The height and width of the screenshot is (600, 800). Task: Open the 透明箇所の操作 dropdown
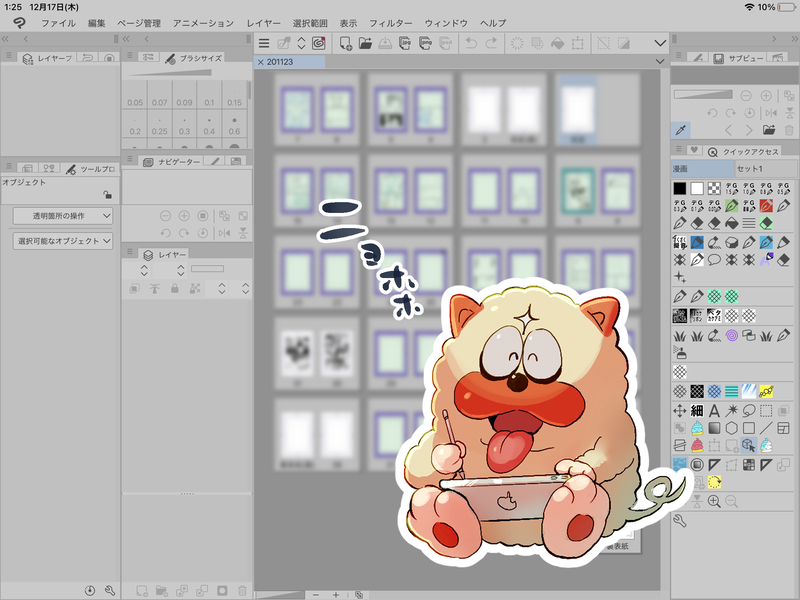pyautogui.click(x=63, y=216)
